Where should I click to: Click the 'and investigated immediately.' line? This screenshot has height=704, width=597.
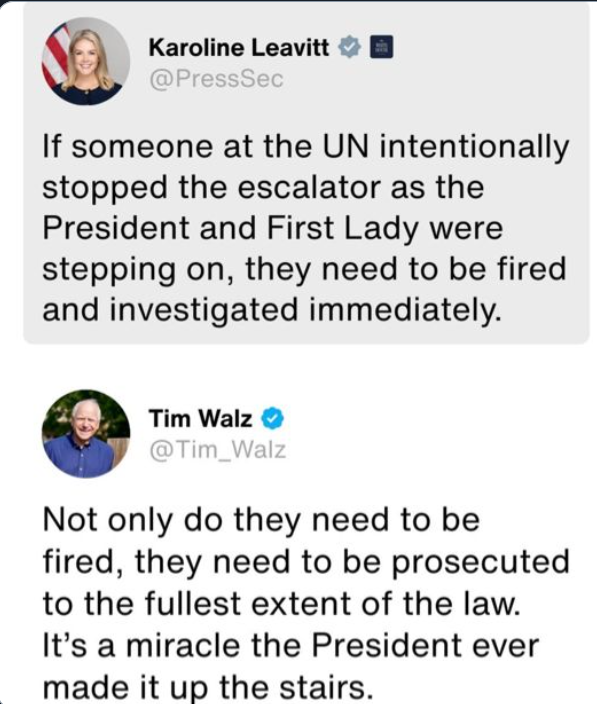272,311
